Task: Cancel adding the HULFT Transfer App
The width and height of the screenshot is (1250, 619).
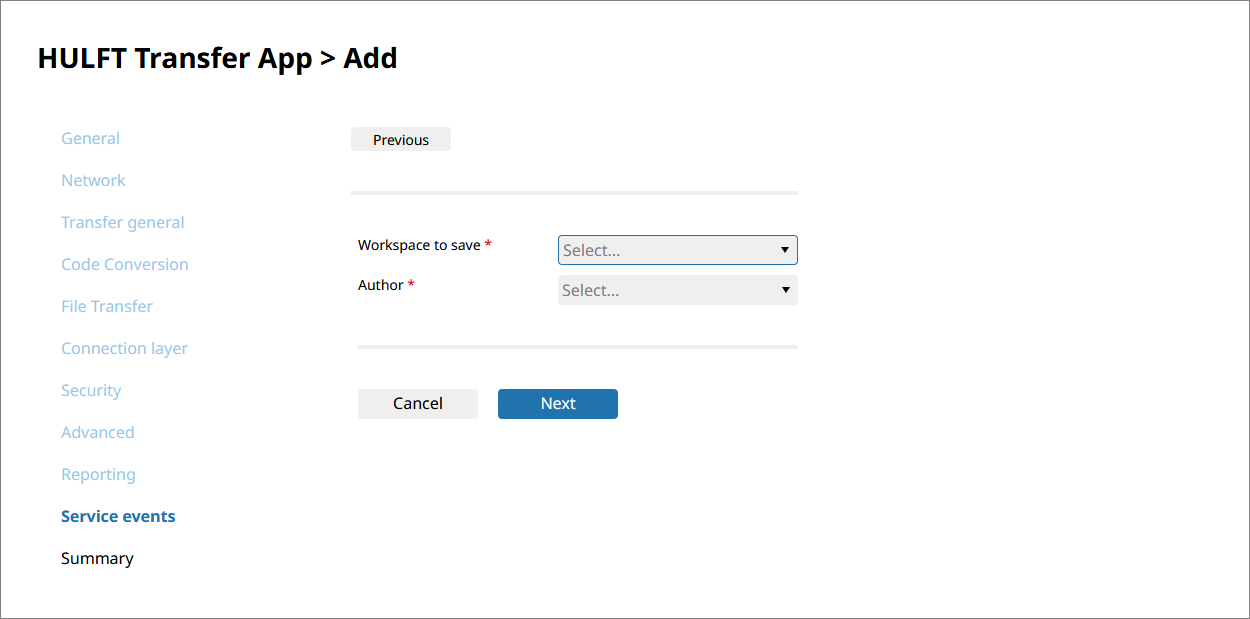Action: 418,404
